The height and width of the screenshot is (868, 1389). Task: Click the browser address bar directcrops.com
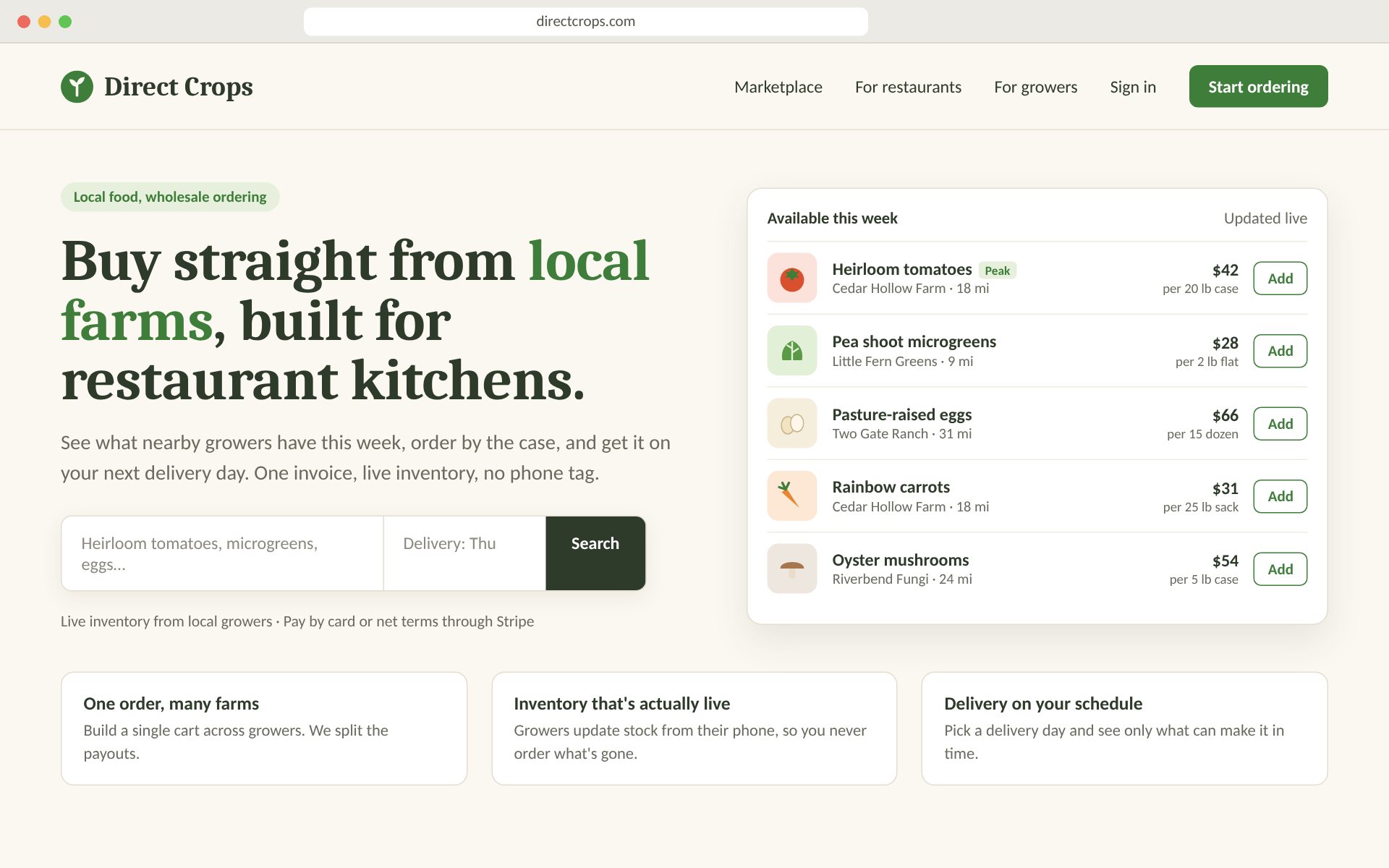[x=585, y=22]
